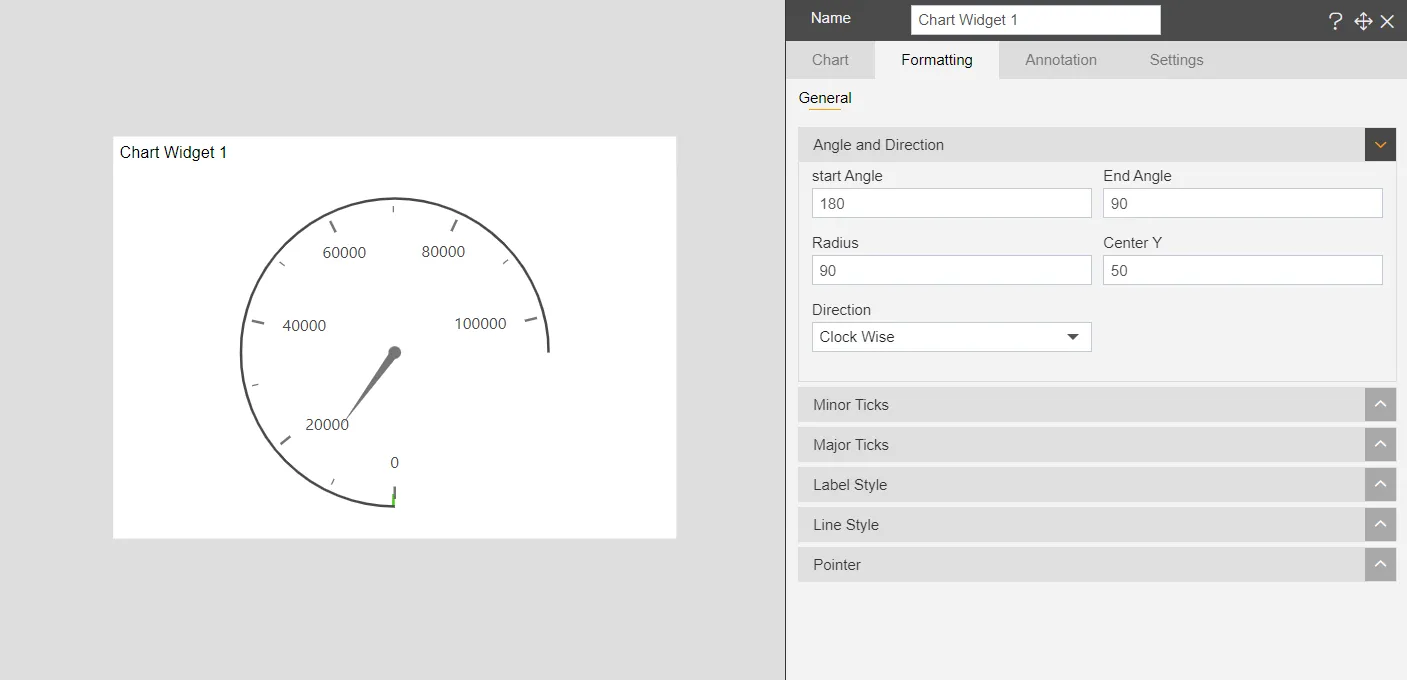Select the End Angle input field
Image resolution: width=1407 pixels, height=680 pixels.
(x=1242, y=203)
